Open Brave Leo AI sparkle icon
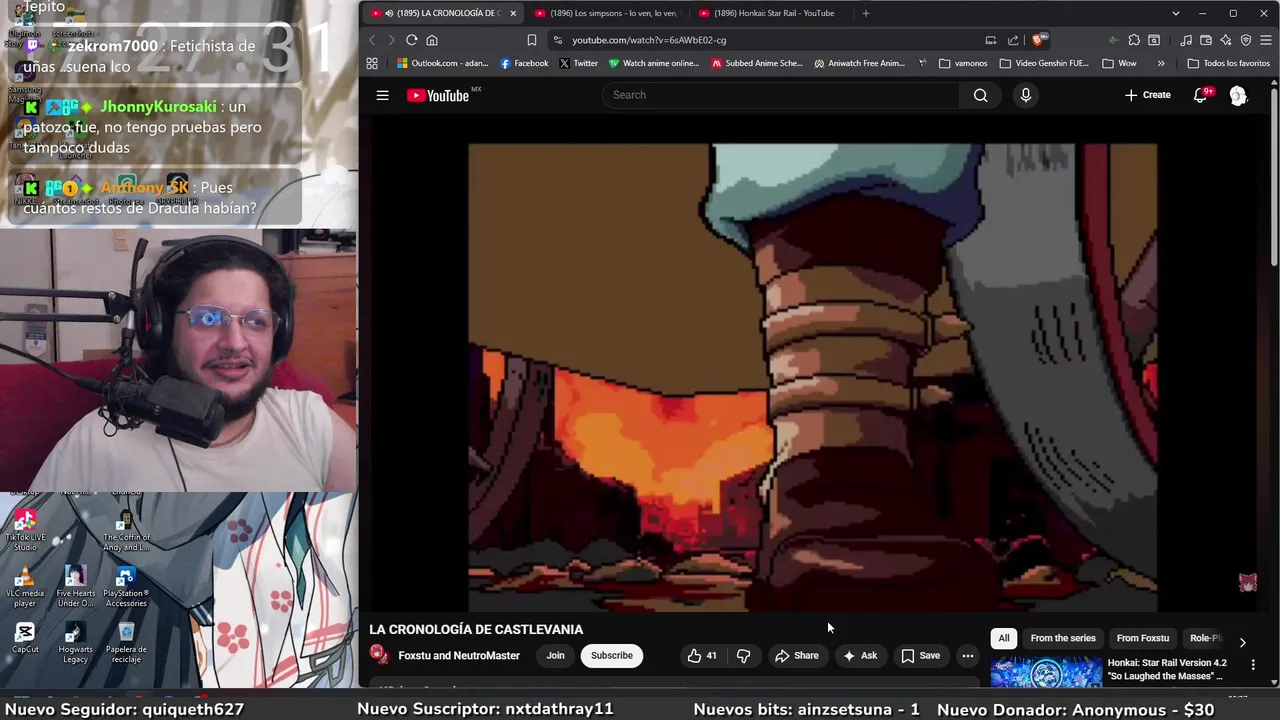Screen dimensions: 1280x720 coord(1226,40)
